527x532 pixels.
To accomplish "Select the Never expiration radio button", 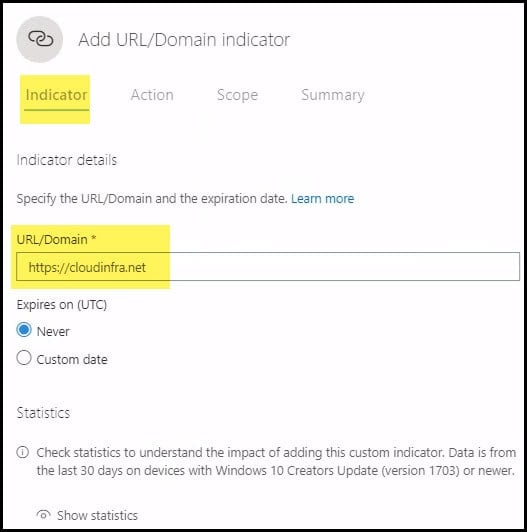I will [24, 329].
